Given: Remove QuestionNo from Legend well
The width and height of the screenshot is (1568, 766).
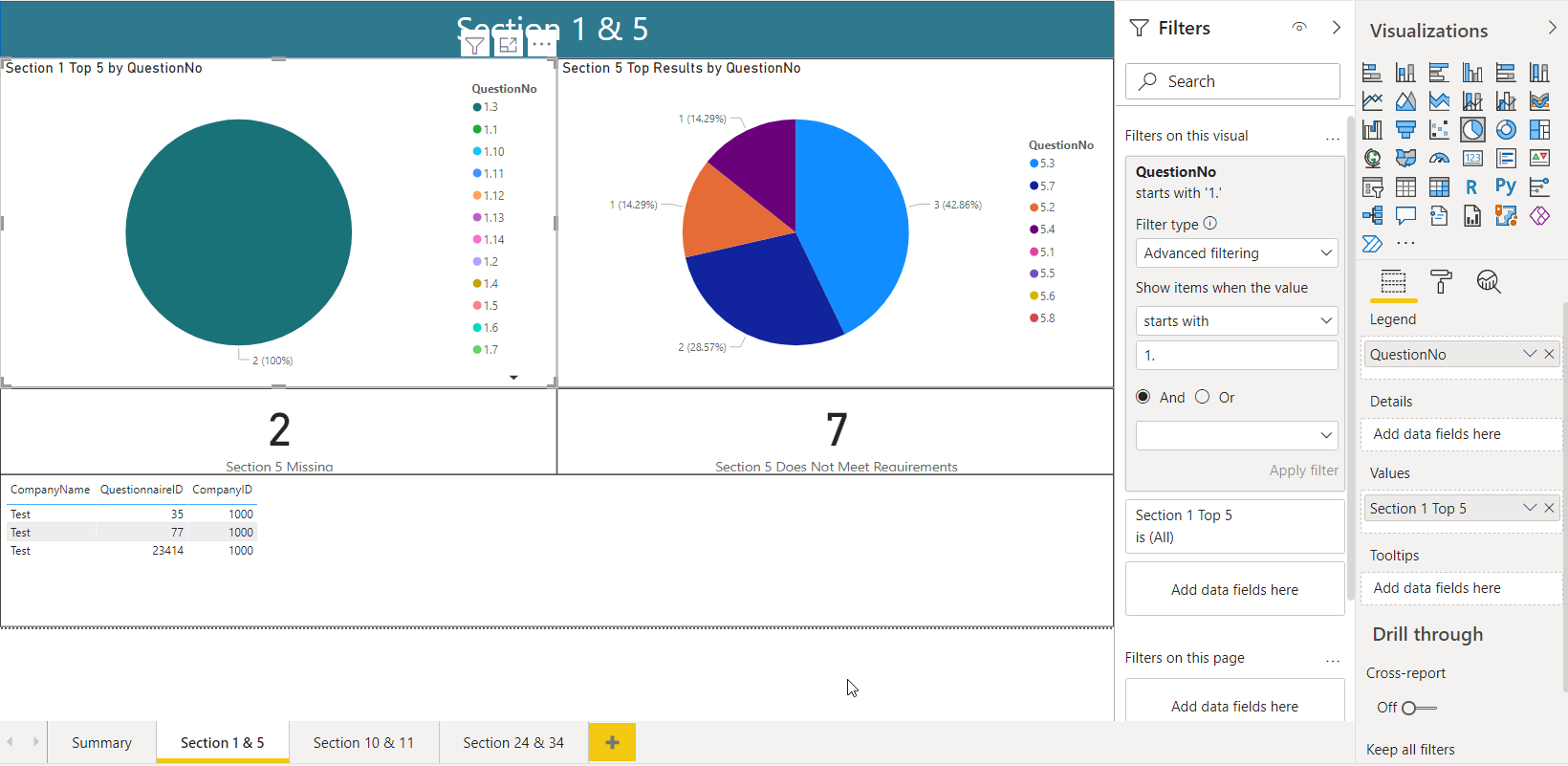Looking at the screenshot, I should click(x=1550, y=354).
